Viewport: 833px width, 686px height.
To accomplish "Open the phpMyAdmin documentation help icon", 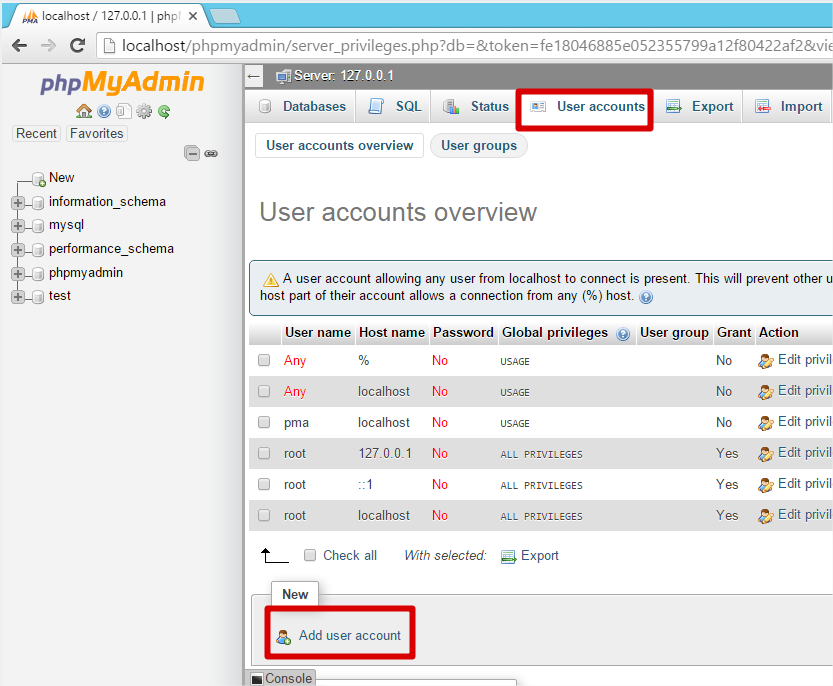I will point(104,112).
